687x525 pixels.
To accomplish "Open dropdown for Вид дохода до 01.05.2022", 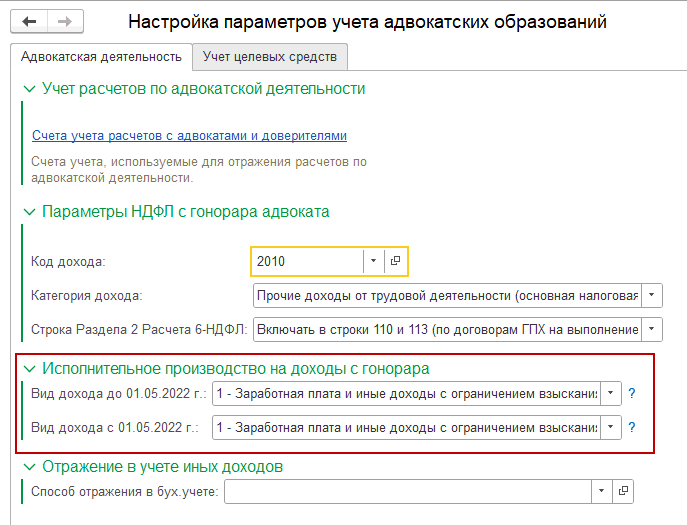I will click(x=611, y=394).
